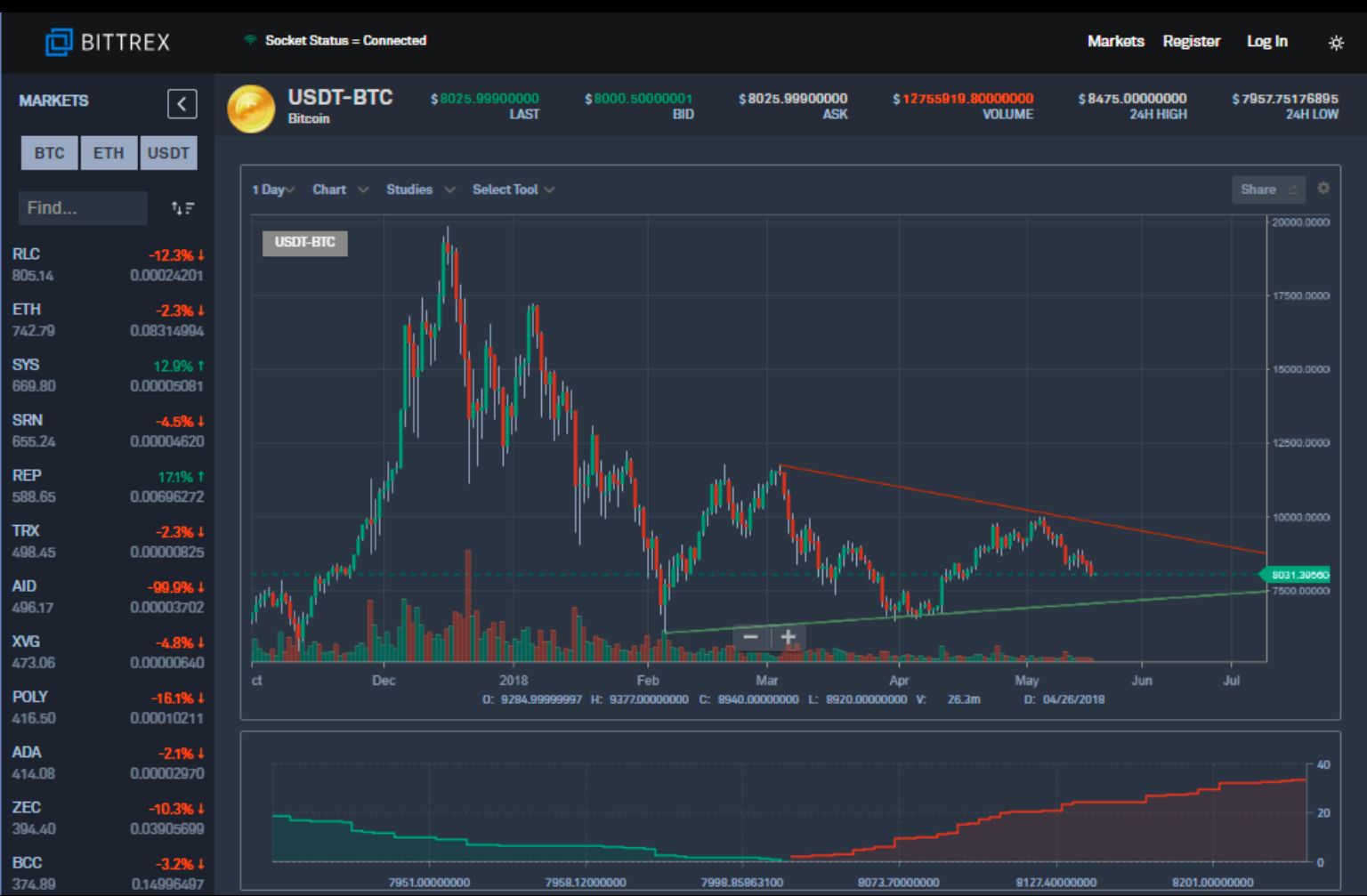The image size is (1367, 896).
Task: Zoom in chart with plus button
Action: pyautogui.click(x=789, y=636)
